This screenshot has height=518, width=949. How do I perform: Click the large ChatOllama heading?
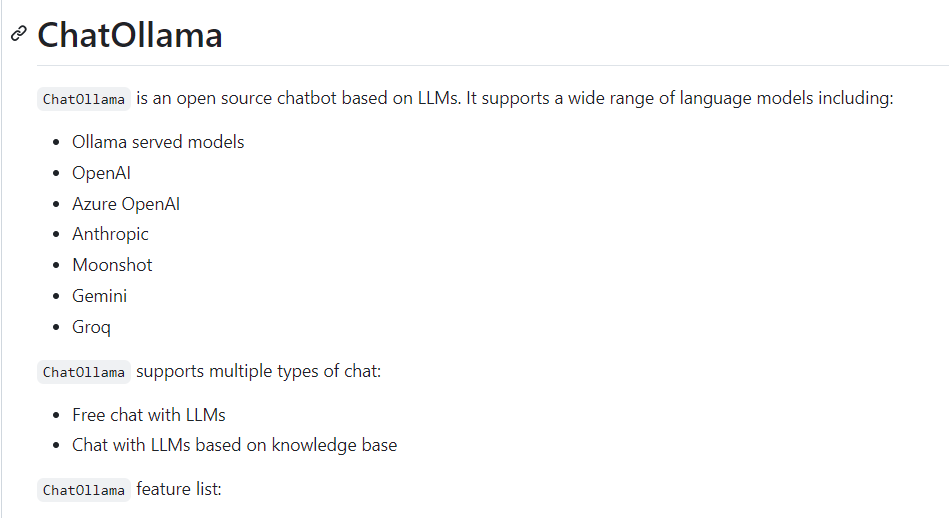(130, 35)
